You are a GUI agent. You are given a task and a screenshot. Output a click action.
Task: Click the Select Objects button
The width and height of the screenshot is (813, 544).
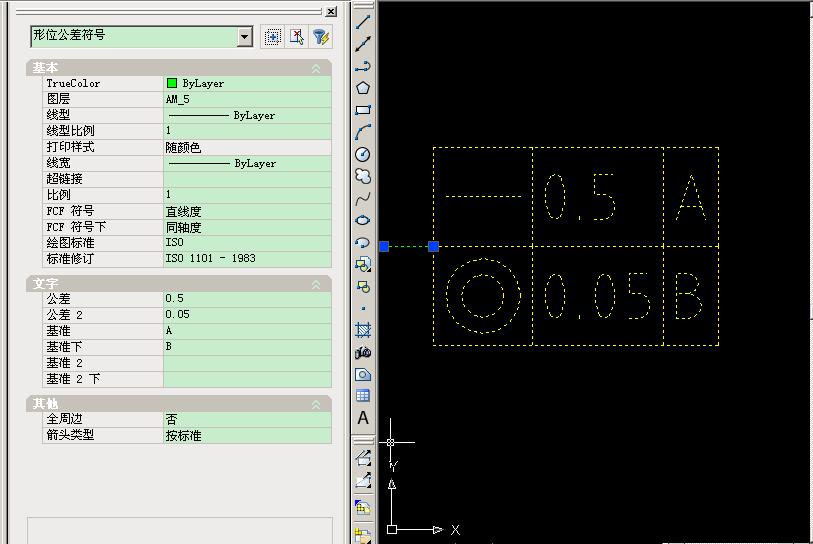296,37
